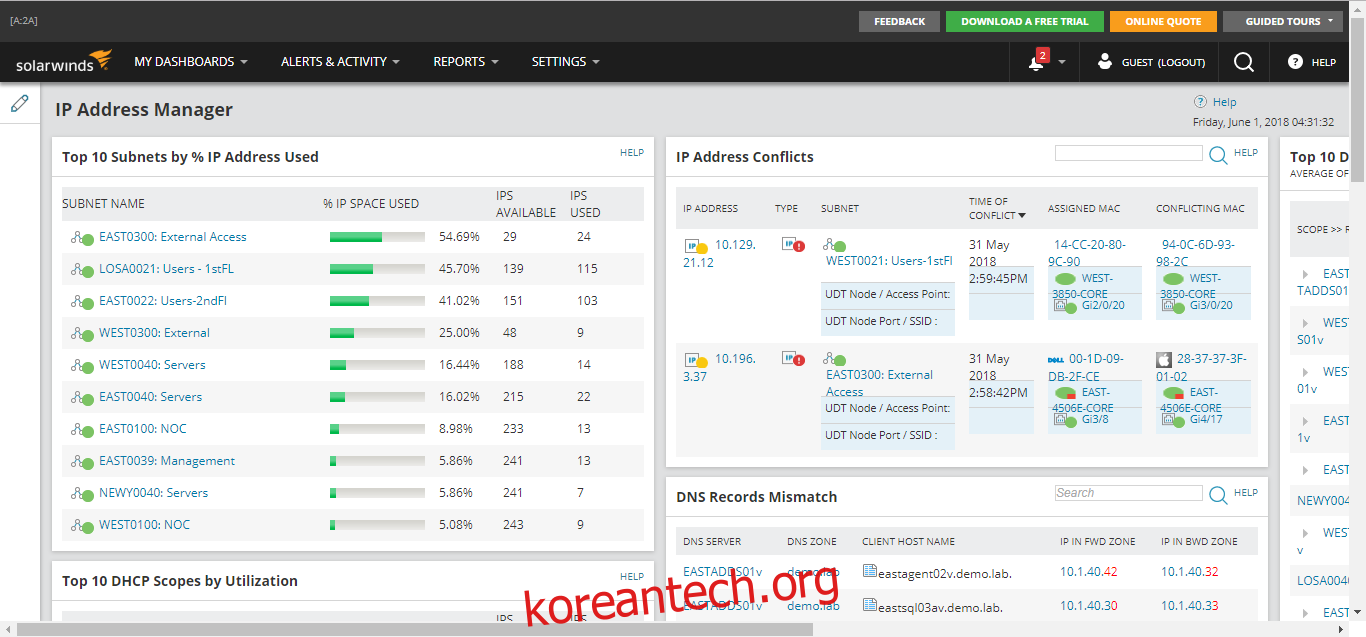Open the Settings menu
The width and height of the screenshot is (1366, 637).
tap(566, 62)
